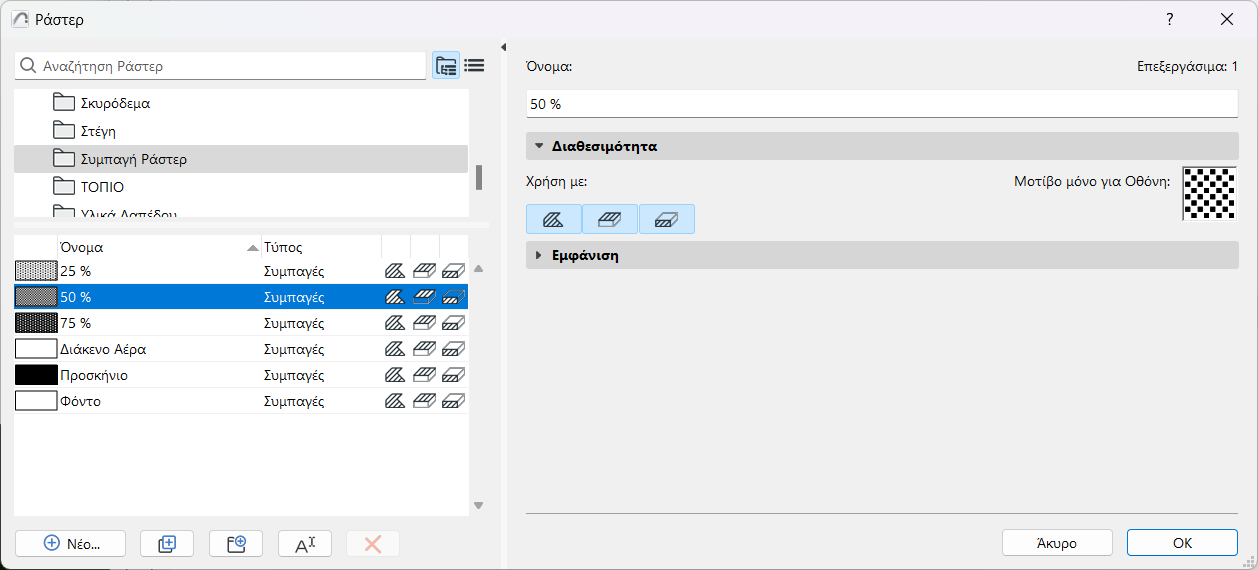Image resolution: width=1258 pixels, height=570 pixels.
Task: Click the folder icon next to ΤΟΠΙΟ
Action: 65,187
